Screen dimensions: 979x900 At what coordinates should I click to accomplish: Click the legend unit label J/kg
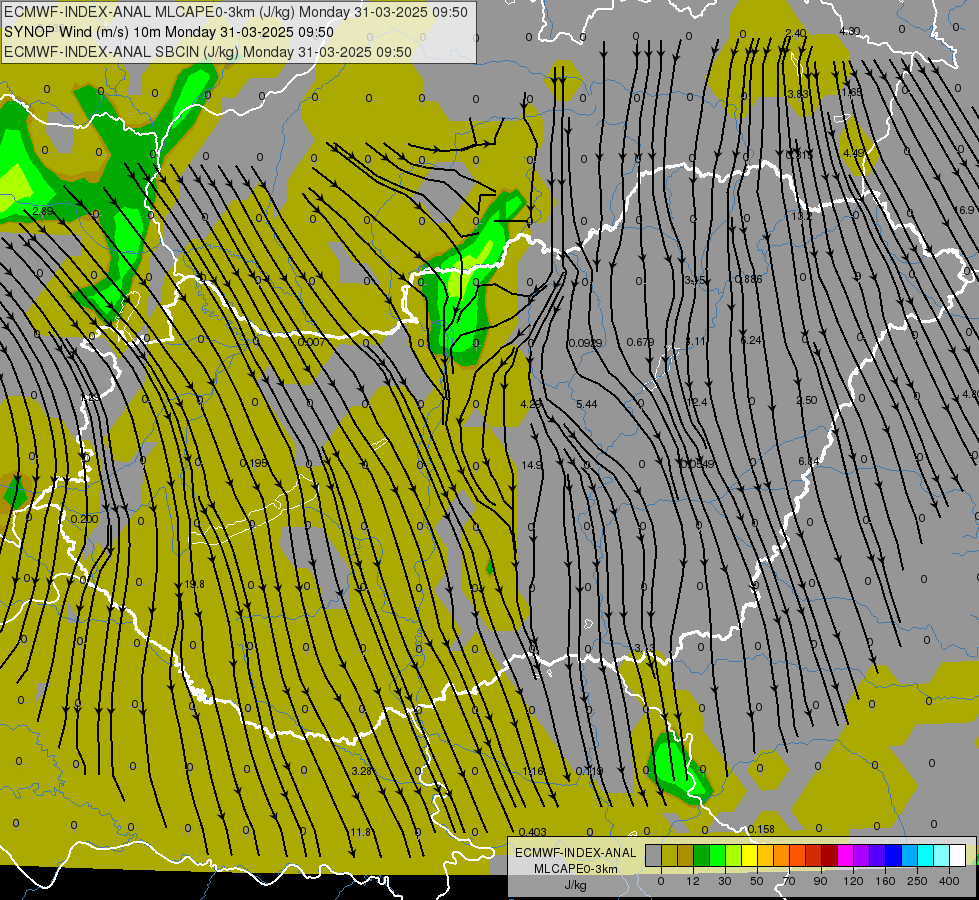pos(576,885)
